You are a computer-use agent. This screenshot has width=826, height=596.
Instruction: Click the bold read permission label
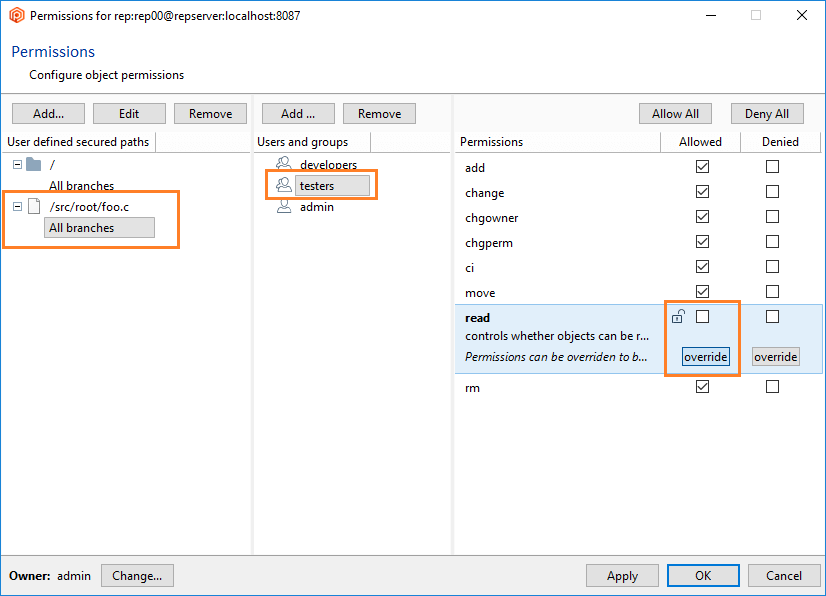pos(477,318)
